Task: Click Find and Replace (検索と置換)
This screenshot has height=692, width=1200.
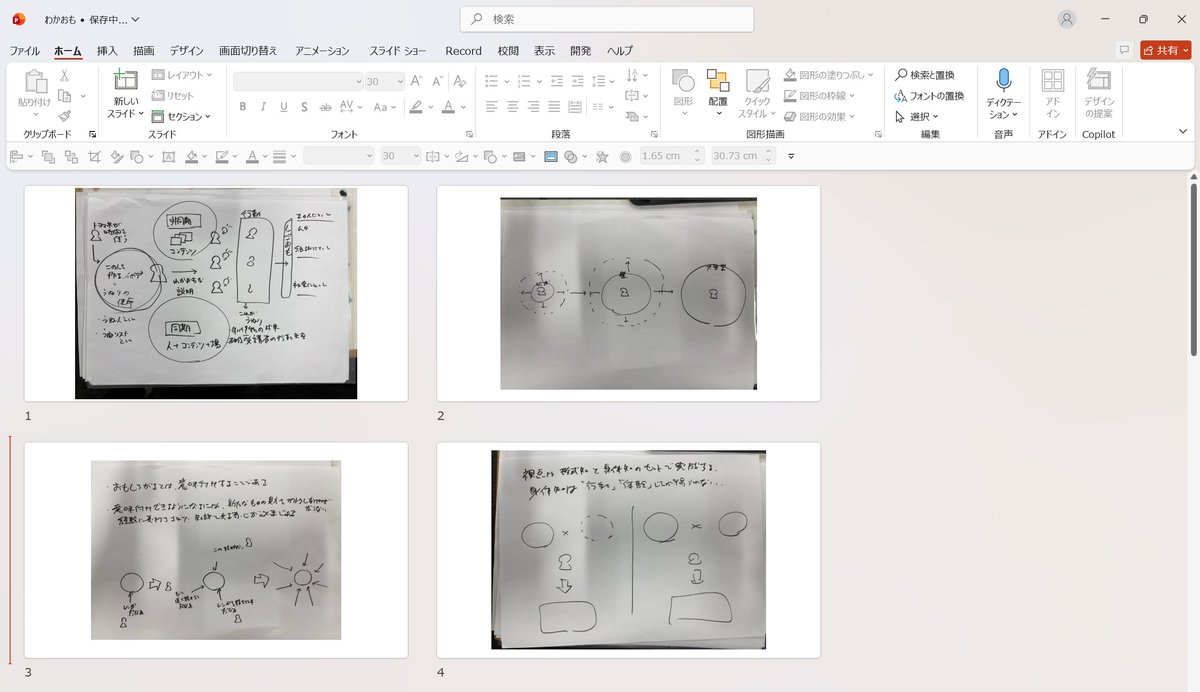Action: tap(925, 75)
